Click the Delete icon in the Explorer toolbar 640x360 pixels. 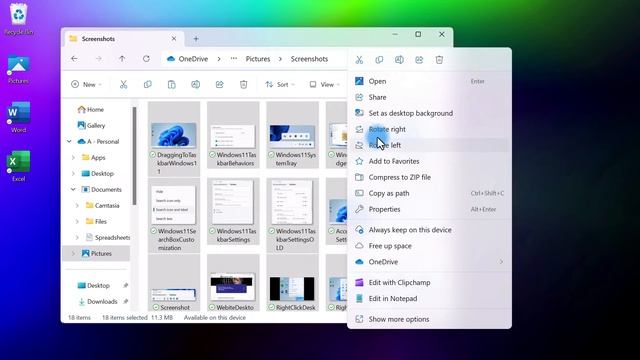pos(244,84)
